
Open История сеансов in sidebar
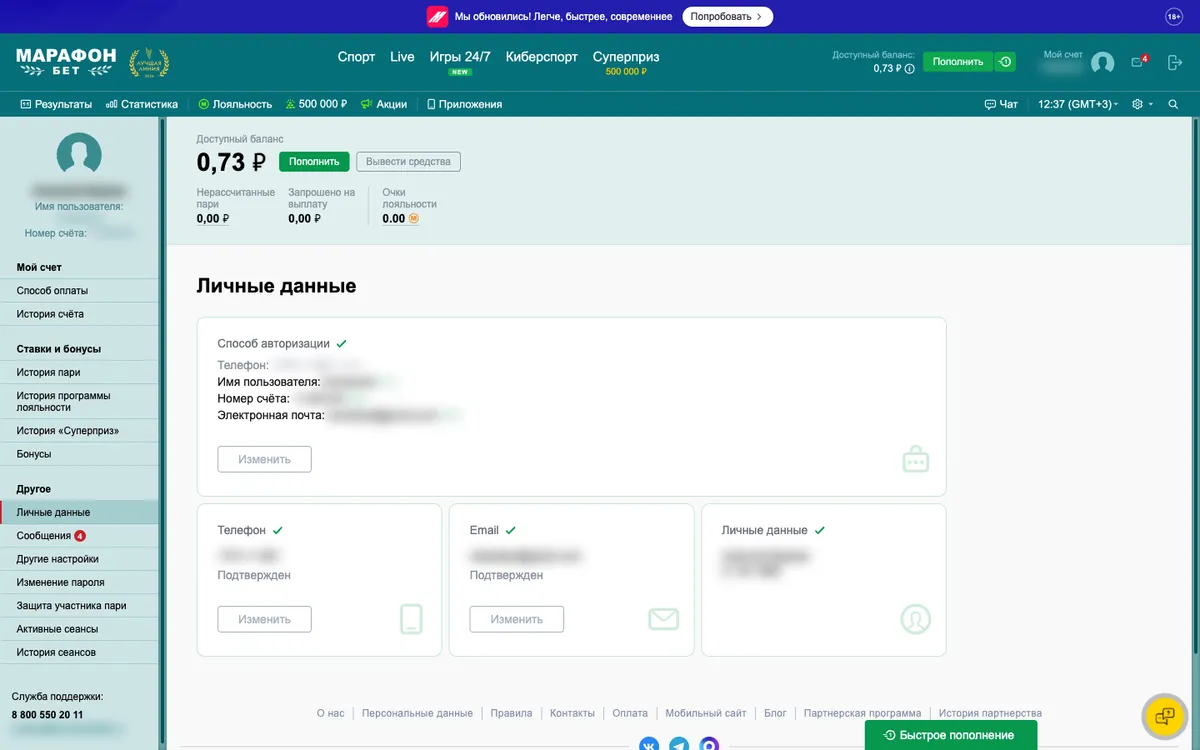click(79, 652)
